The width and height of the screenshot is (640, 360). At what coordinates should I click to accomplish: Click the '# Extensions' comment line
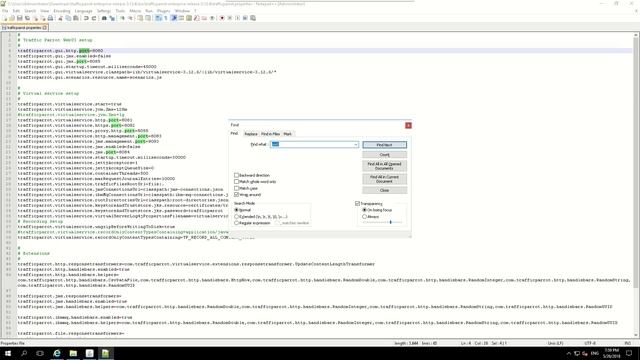(x=33, y=253)
